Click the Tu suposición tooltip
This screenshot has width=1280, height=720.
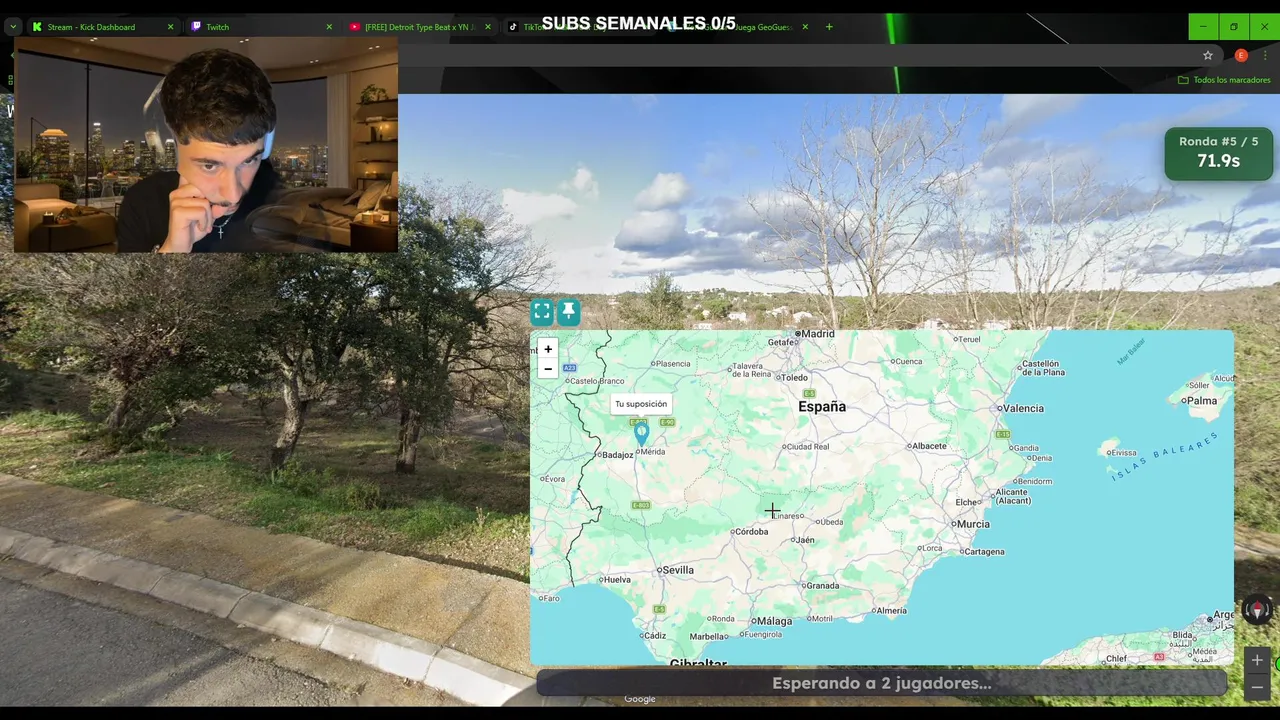641,404
